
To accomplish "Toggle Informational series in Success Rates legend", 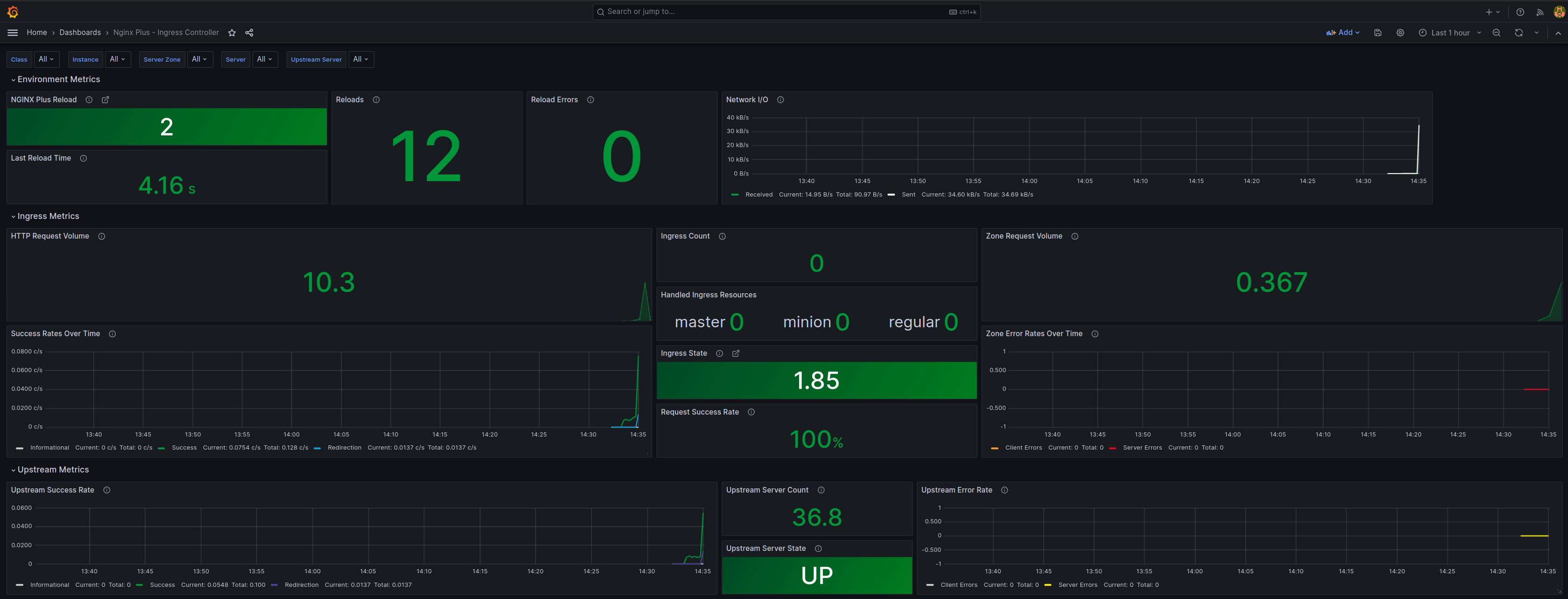I will coord(49,448).
